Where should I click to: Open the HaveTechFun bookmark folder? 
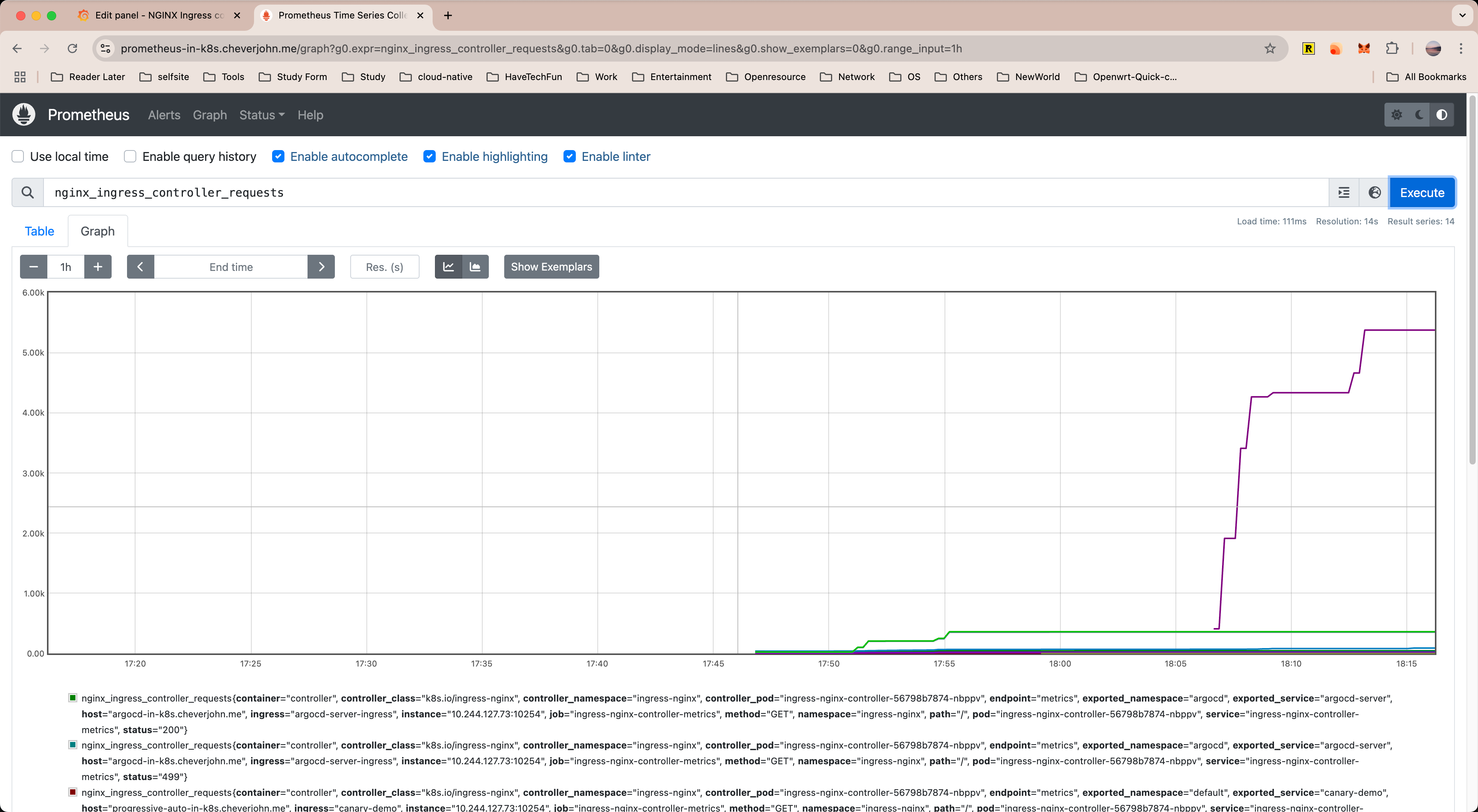pos(524,77)
